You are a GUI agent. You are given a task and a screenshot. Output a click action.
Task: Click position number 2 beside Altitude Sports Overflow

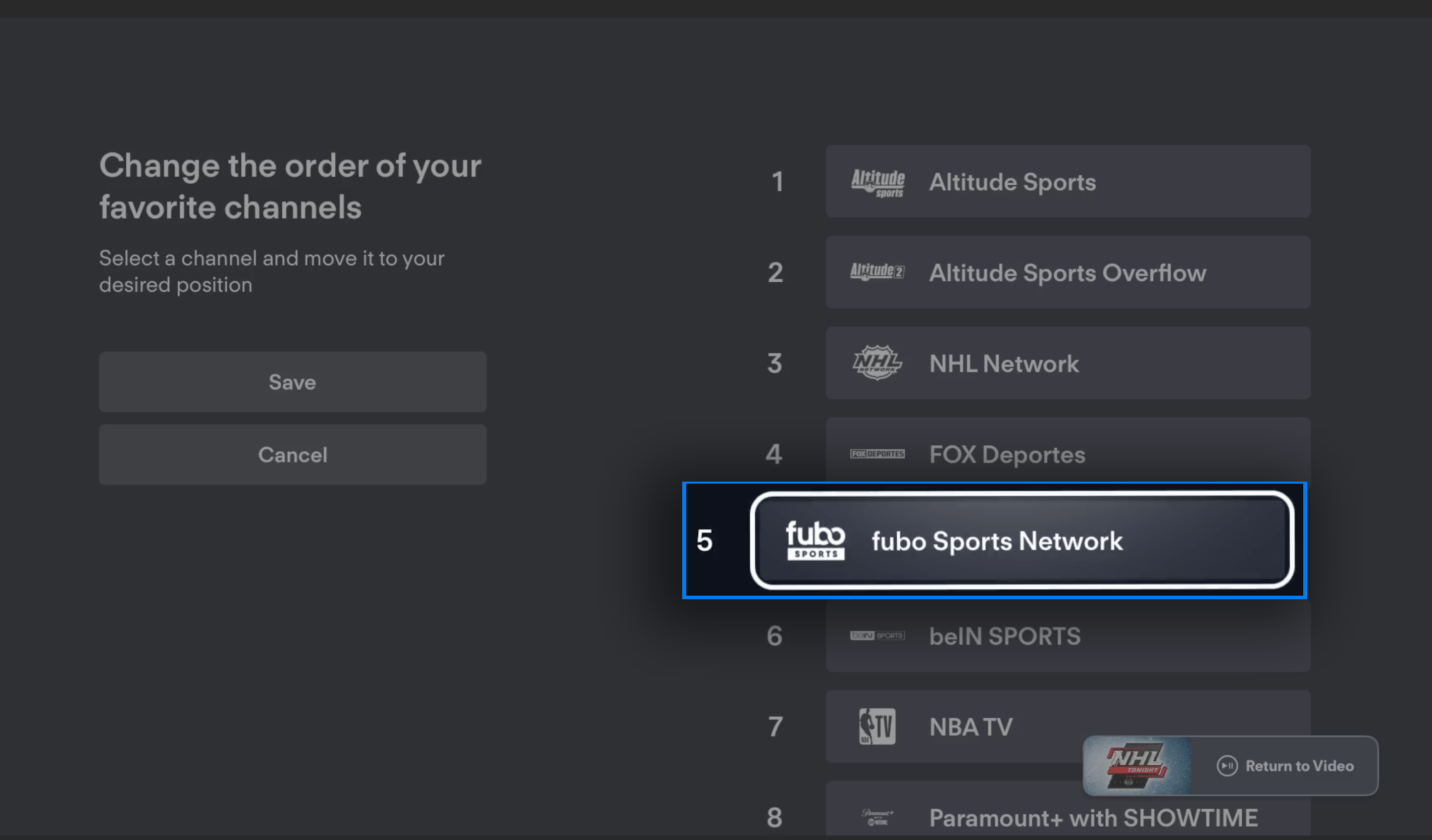coord(776,273)
